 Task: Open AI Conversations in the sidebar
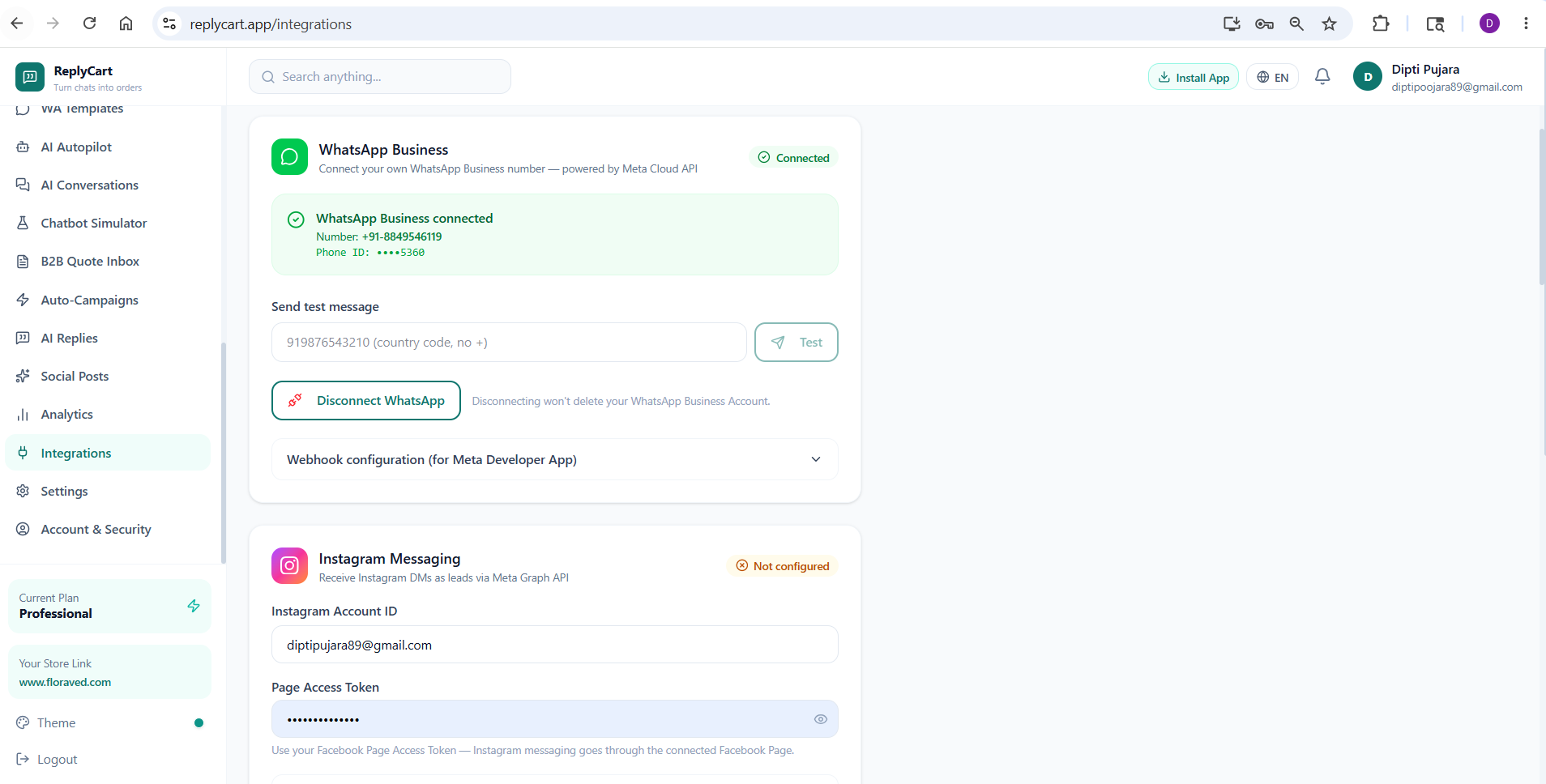[x=89, y=185]
